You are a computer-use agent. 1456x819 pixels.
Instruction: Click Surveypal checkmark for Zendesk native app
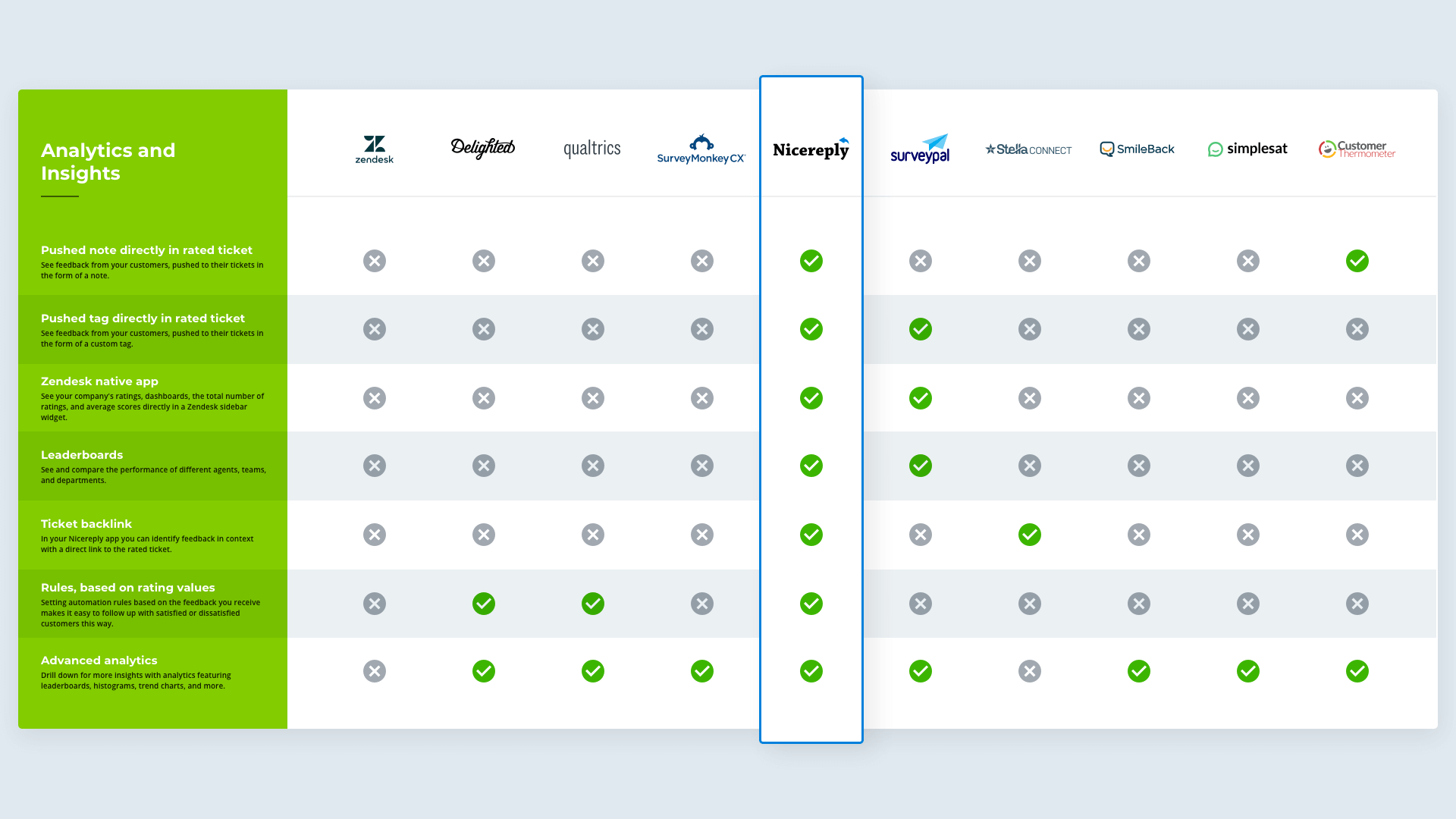pos(921,398)
